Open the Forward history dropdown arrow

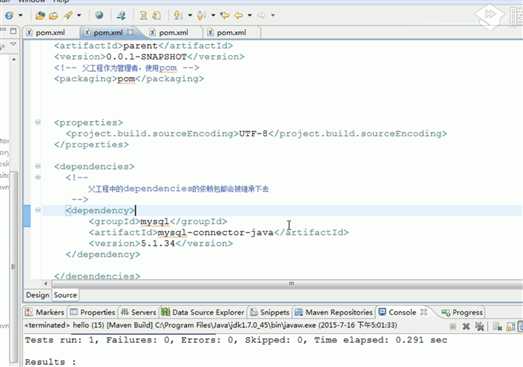[273, 15]
